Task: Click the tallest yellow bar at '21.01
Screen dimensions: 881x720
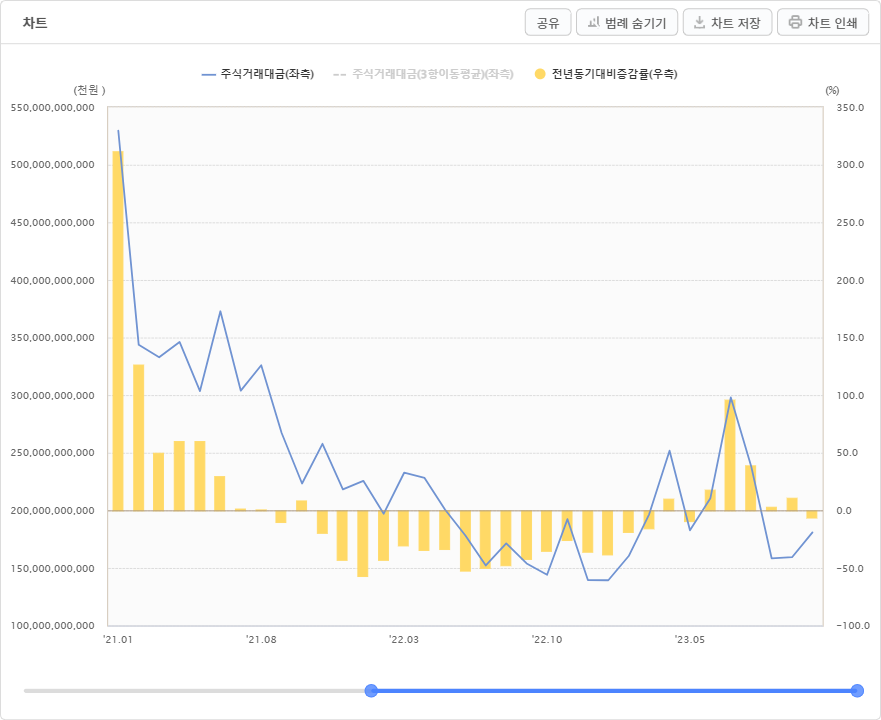Action: 118,331
